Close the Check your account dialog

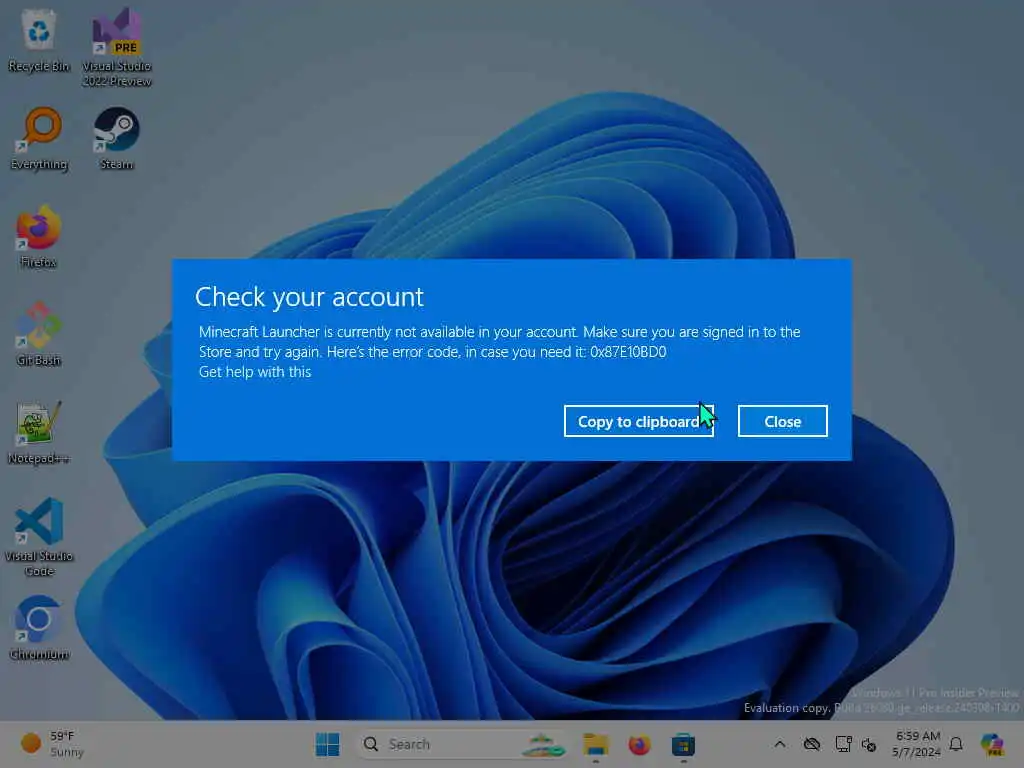click(782, 421)
